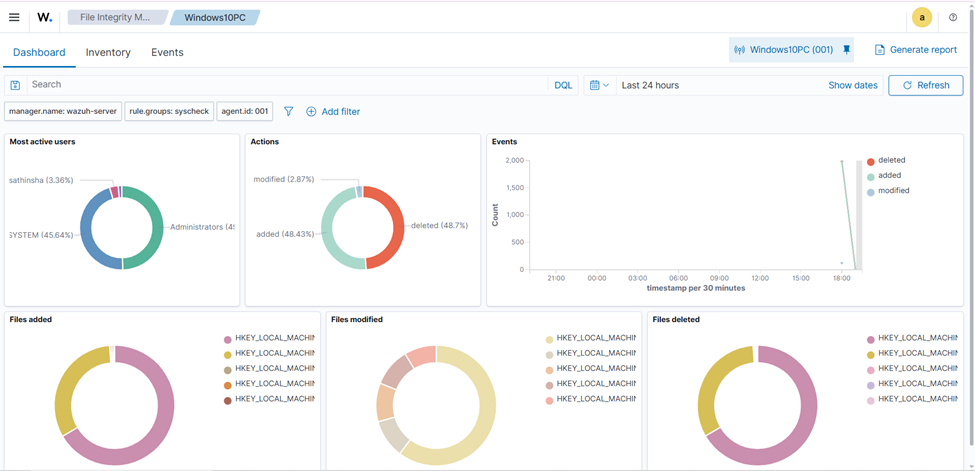The image size is (975, 471).
Task: Click the third Files deleted legend entry
Action: click(912, 369)
